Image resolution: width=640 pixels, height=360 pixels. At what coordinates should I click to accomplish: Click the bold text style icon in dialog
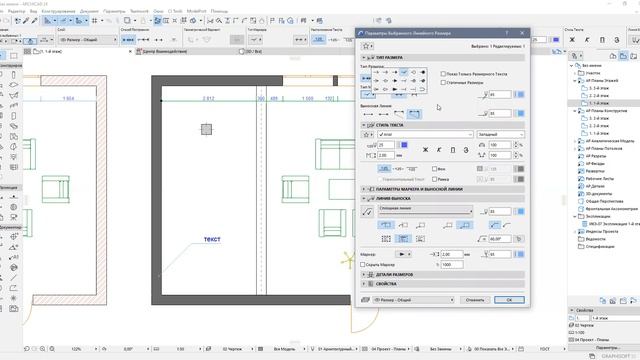click(x=425, y=150)
